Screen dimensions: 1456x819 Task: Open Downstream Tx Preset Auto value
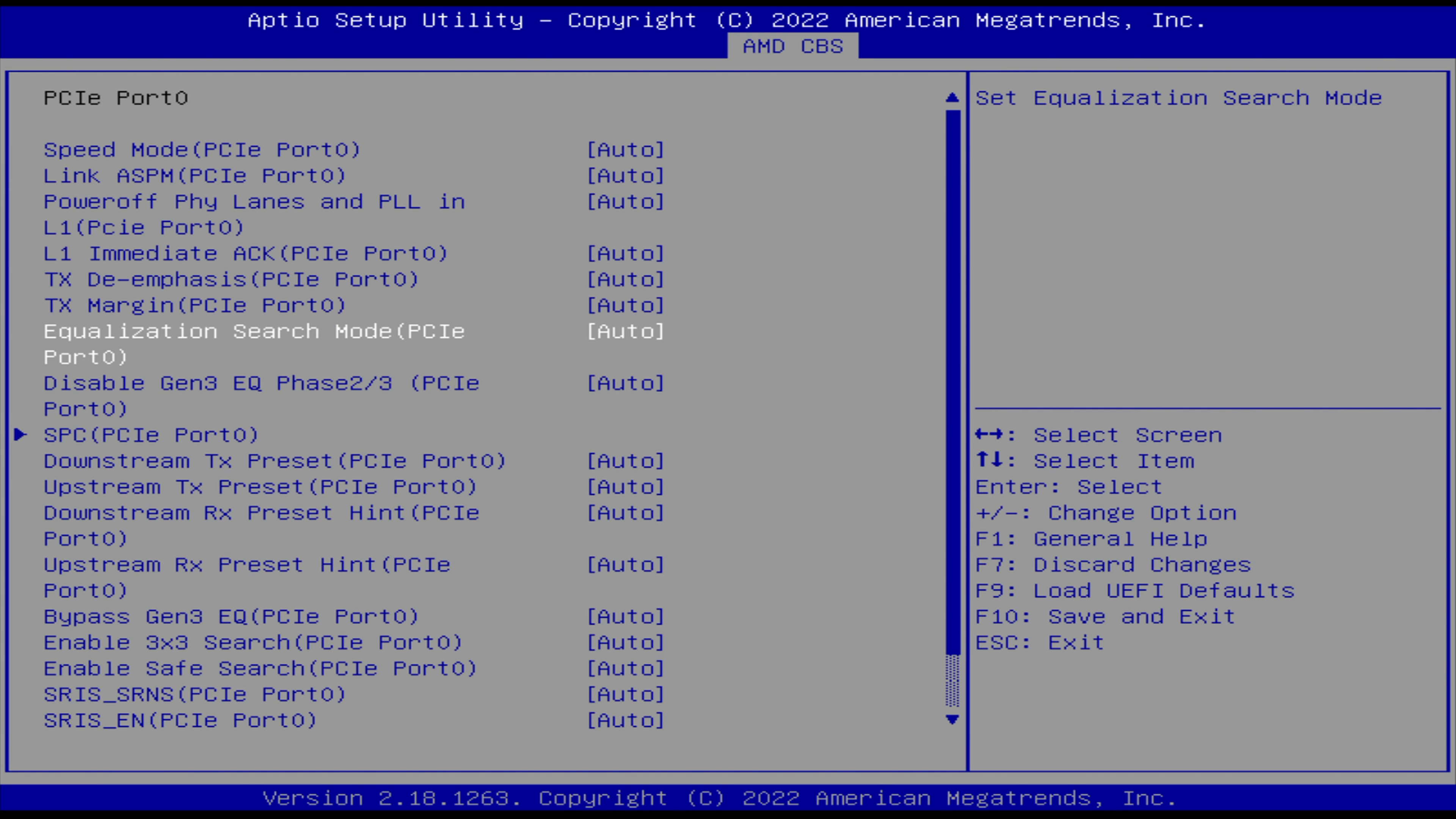(x=626, y=461)
